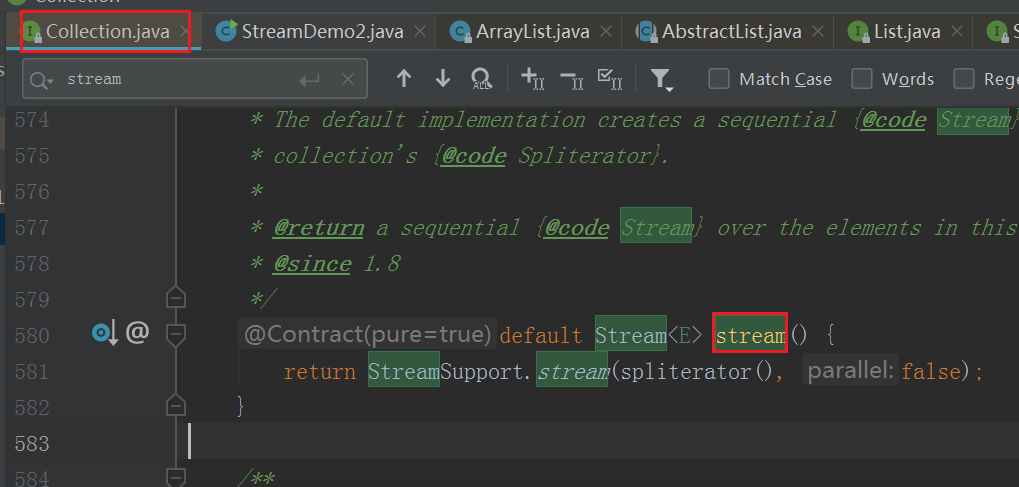Collapse the method end fold marker at line 582
Image resolution: width=1019 pixels, height=487 pixels.
click(175, 406)
